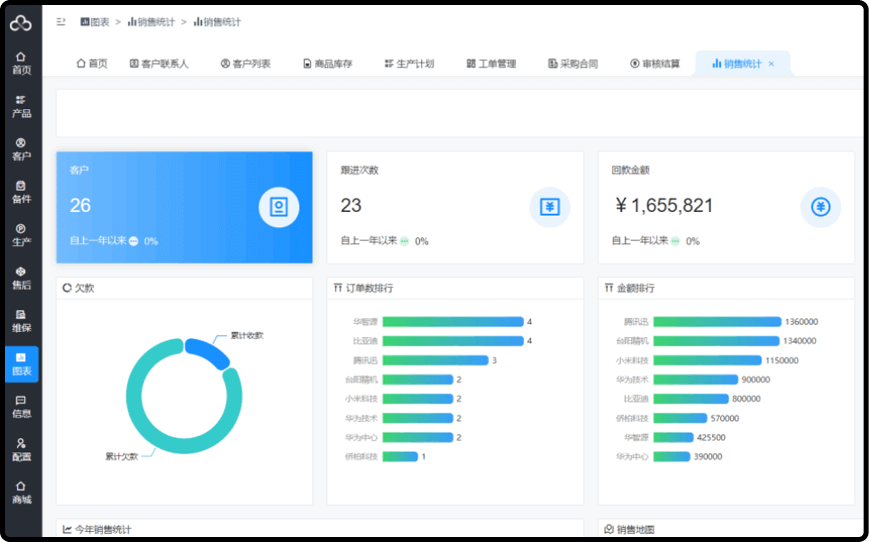The width and height of the screenshot is (869, 542).
Task: Open 配置 settings in the sidebar
Action: point(21,450)
